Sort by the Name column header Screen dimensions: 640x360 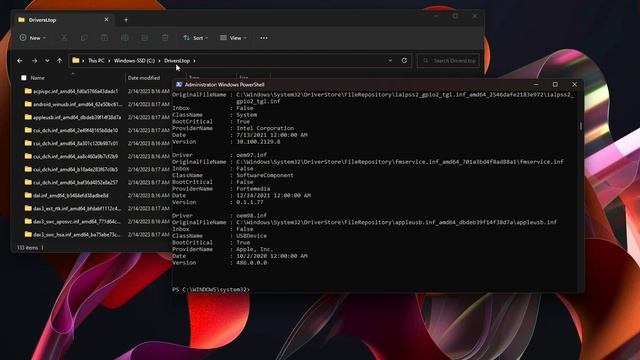pyautogui.click(x=38, y=78)
